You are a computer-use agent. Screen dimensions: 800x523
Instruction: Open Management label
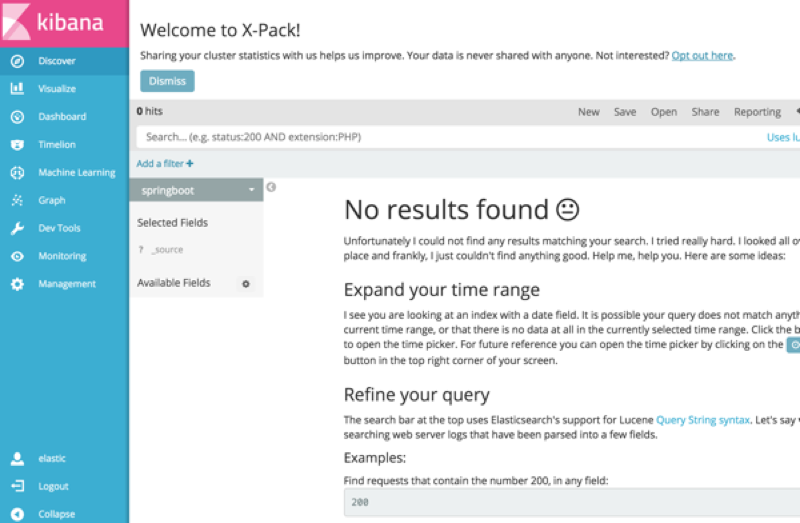click(67, 284)
